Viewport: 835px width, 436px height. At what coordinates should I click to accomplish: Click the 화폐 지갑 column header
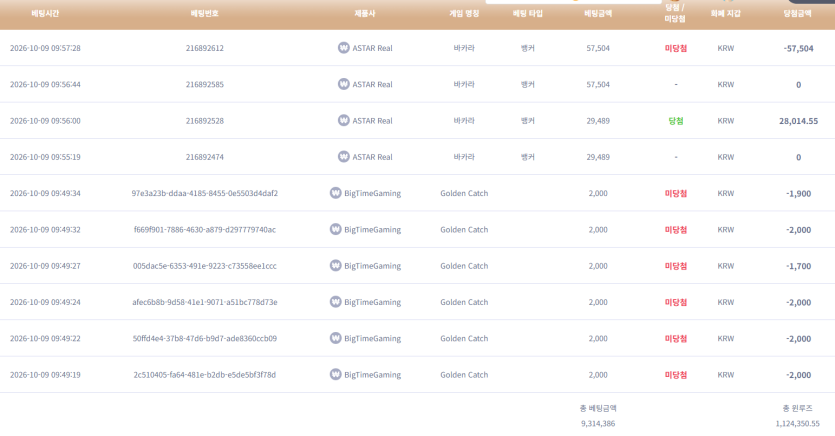coord(725,13)
